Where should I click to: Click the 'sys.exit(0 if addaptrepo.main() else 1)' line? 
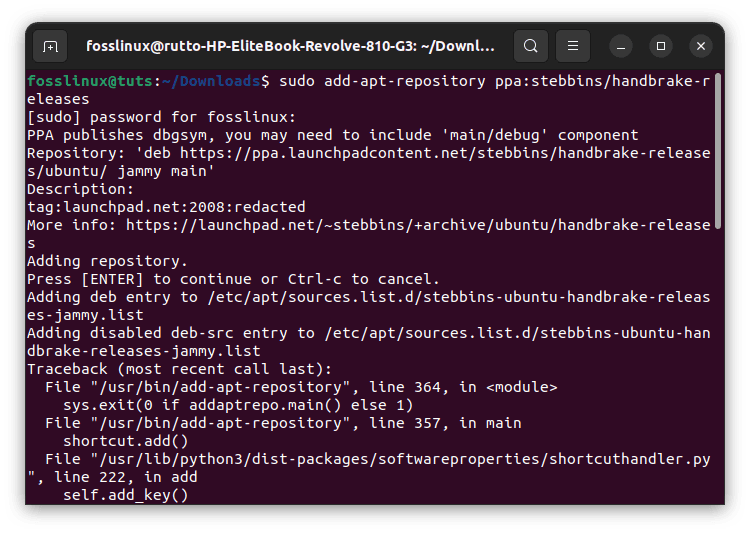pos(238,405)
